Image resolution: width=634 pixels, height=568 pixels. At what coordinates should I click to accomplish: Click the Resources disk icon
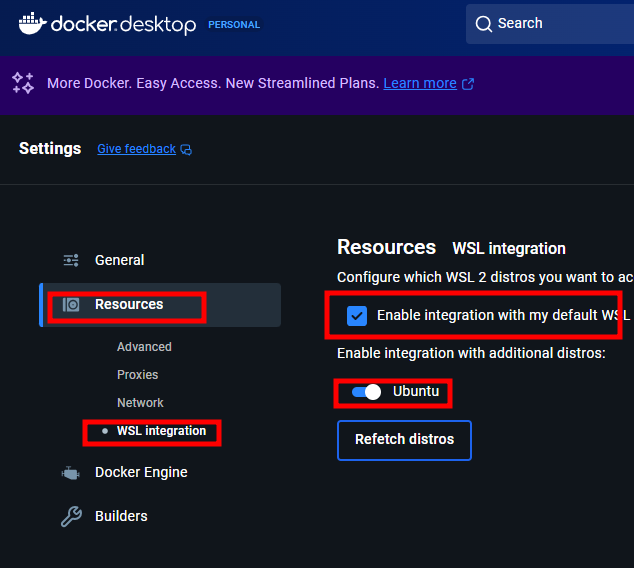tap(71, 304)
